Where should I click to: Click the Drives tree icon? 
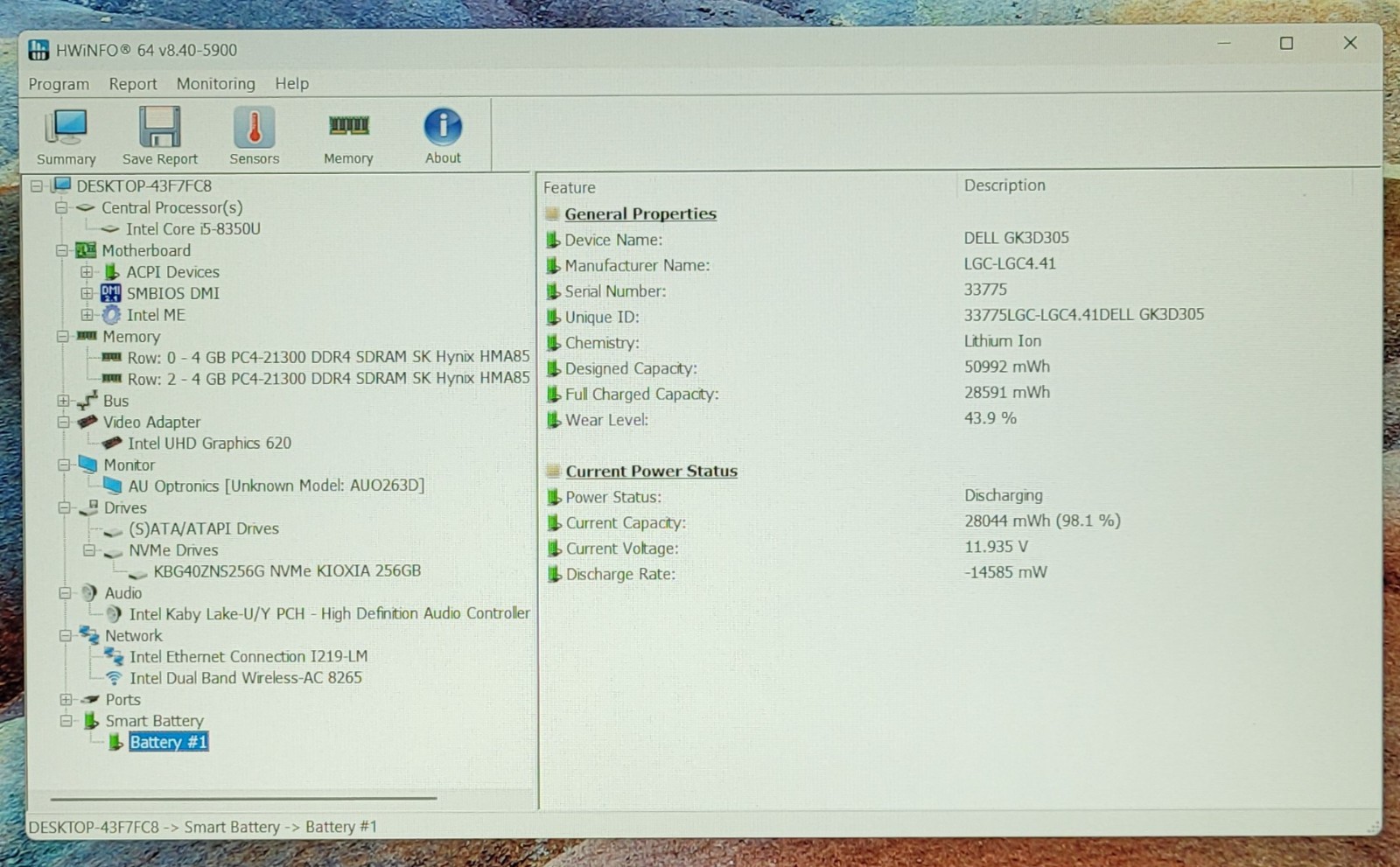point(88,507)
